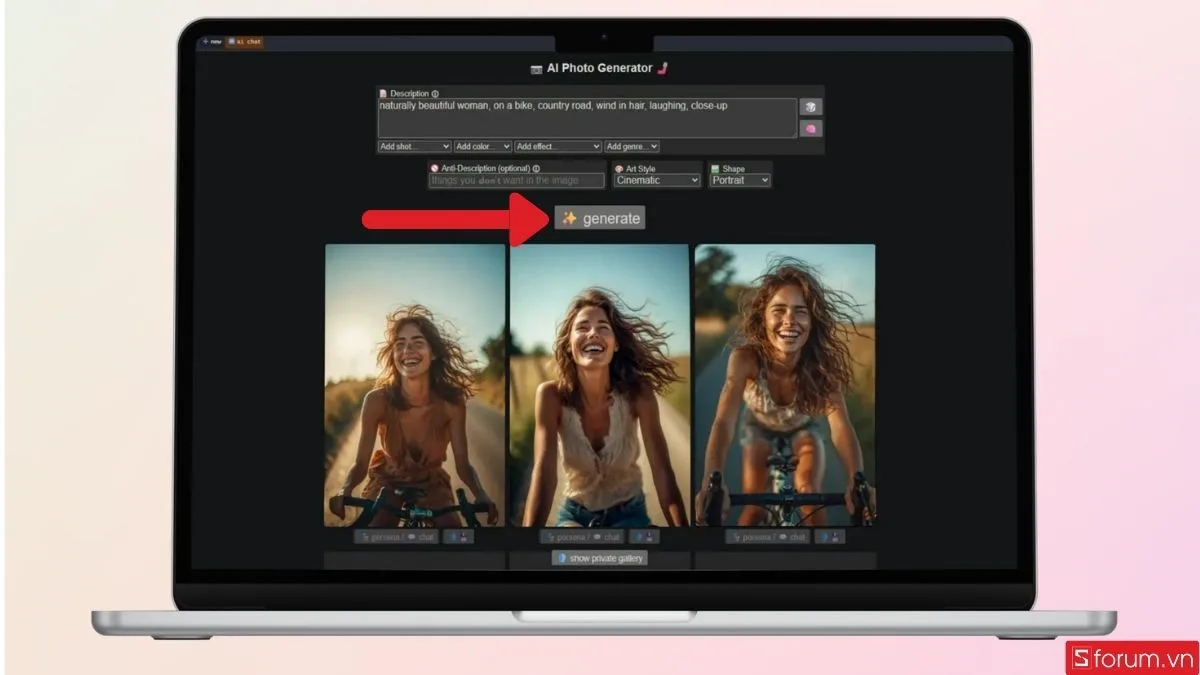
Task: Open the Add shot dropdown
Action: [414, 147]
